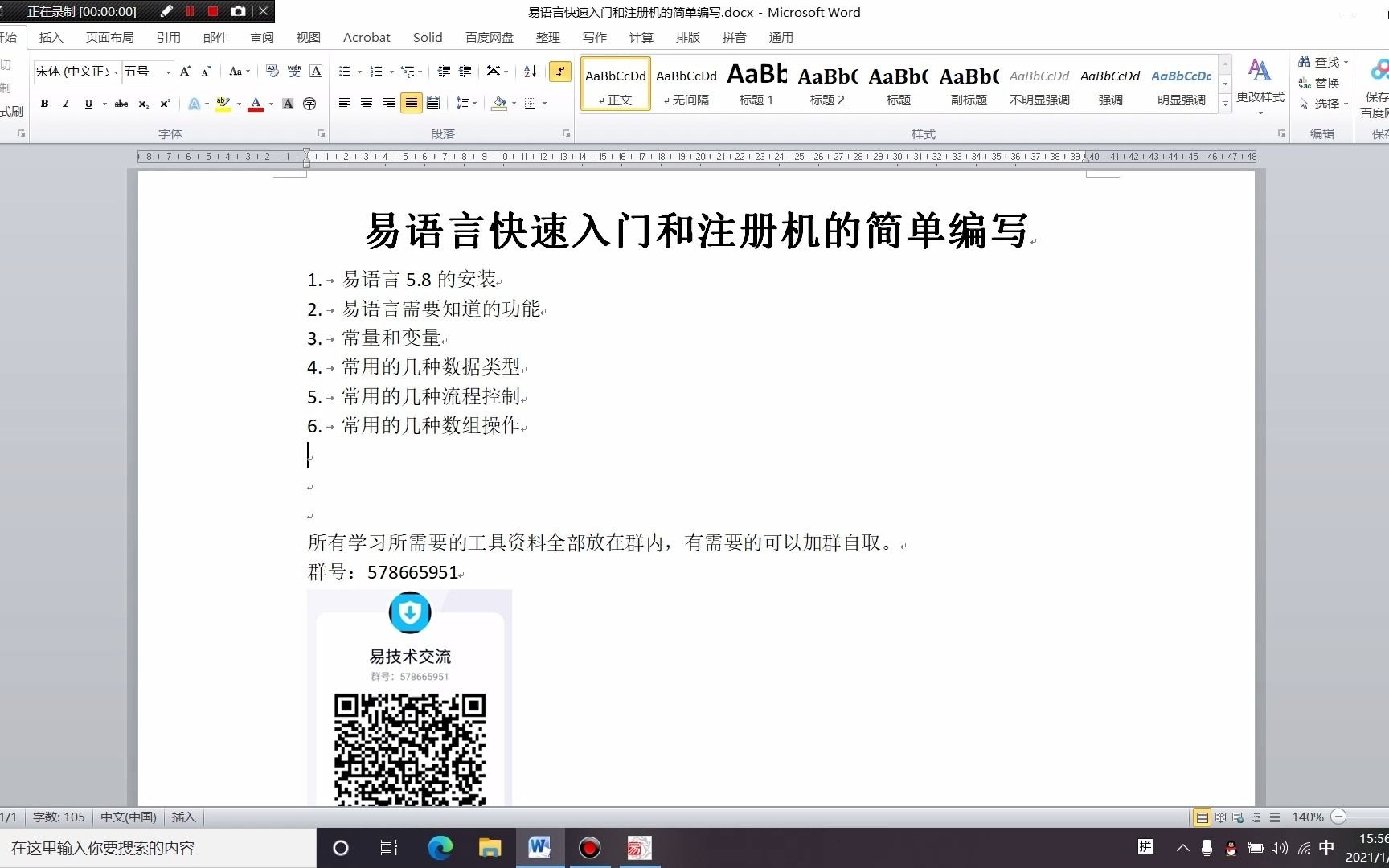Click the line spacing icon
Screen dimensions: 1389x868
[x=463, y=103]
